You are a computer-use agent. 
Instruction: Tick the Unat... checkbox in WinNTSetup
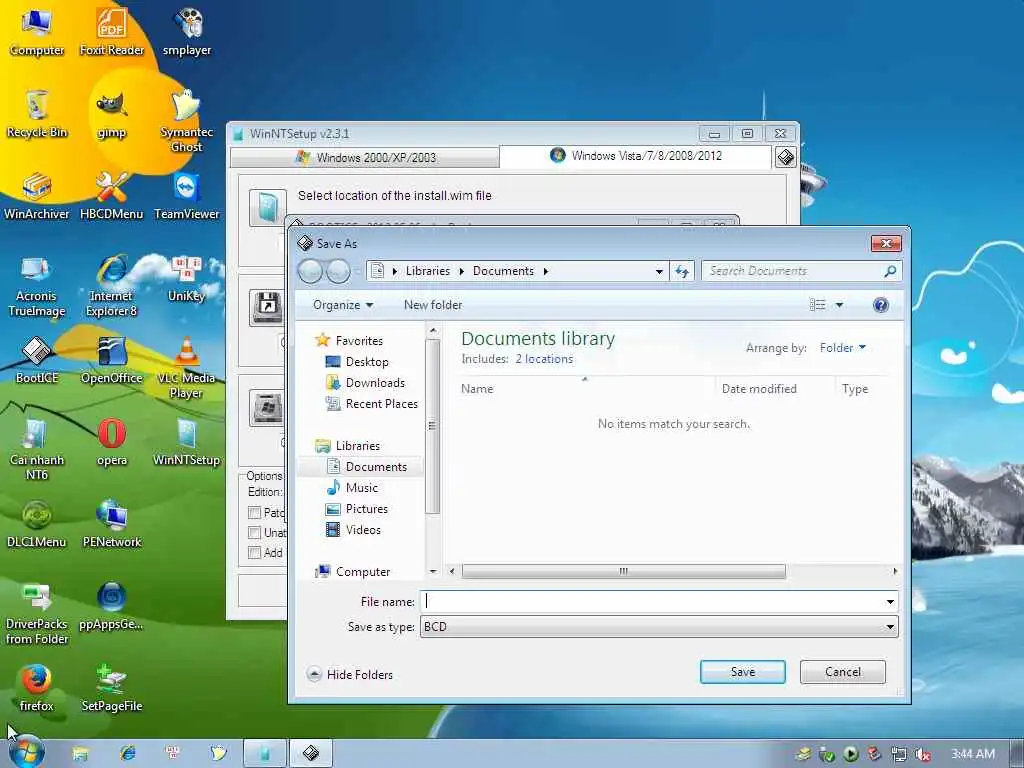(255, 533)
